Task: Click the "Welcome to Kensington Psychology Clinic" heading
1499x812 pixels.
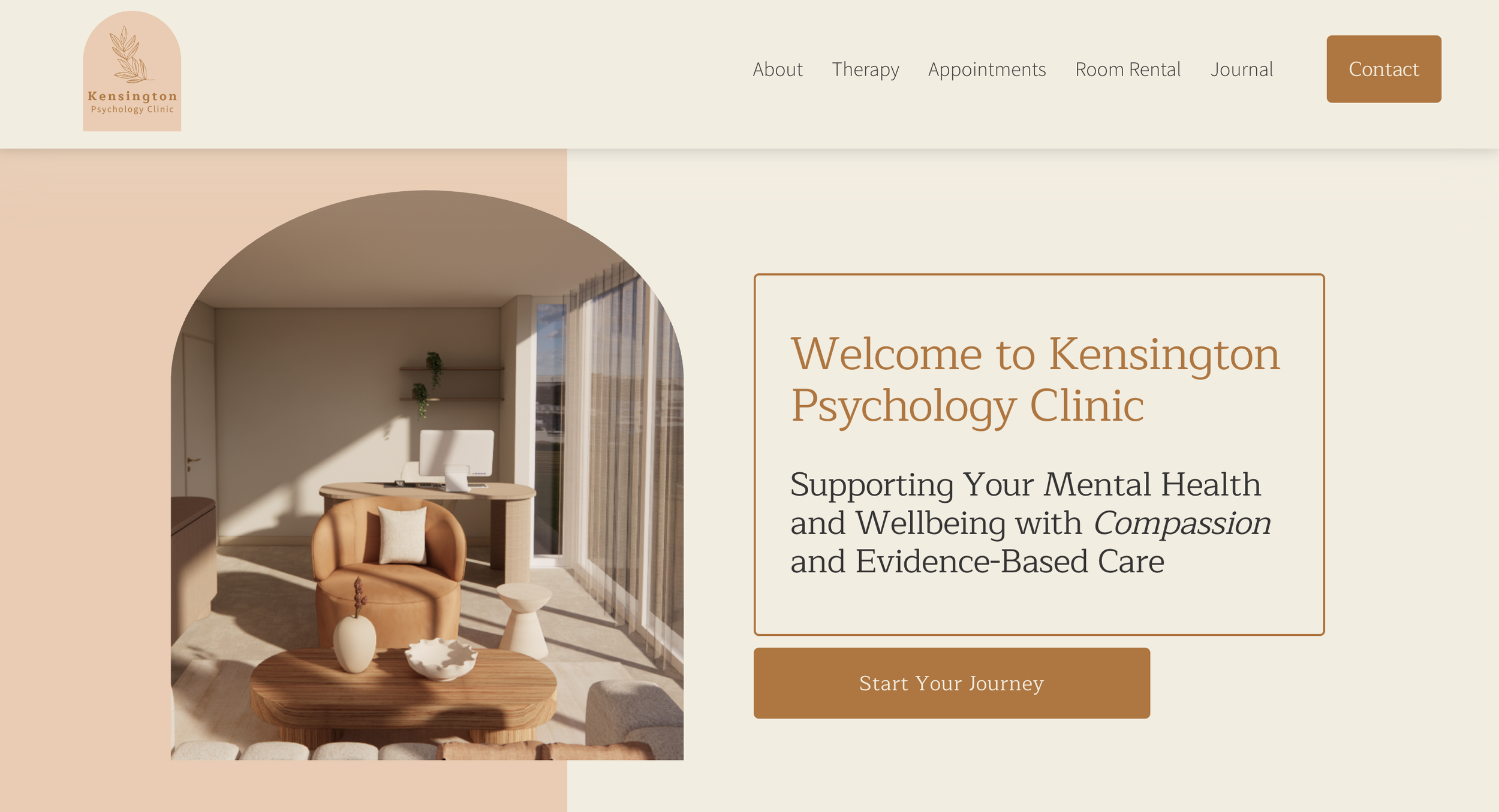Action: [1035, 379]
